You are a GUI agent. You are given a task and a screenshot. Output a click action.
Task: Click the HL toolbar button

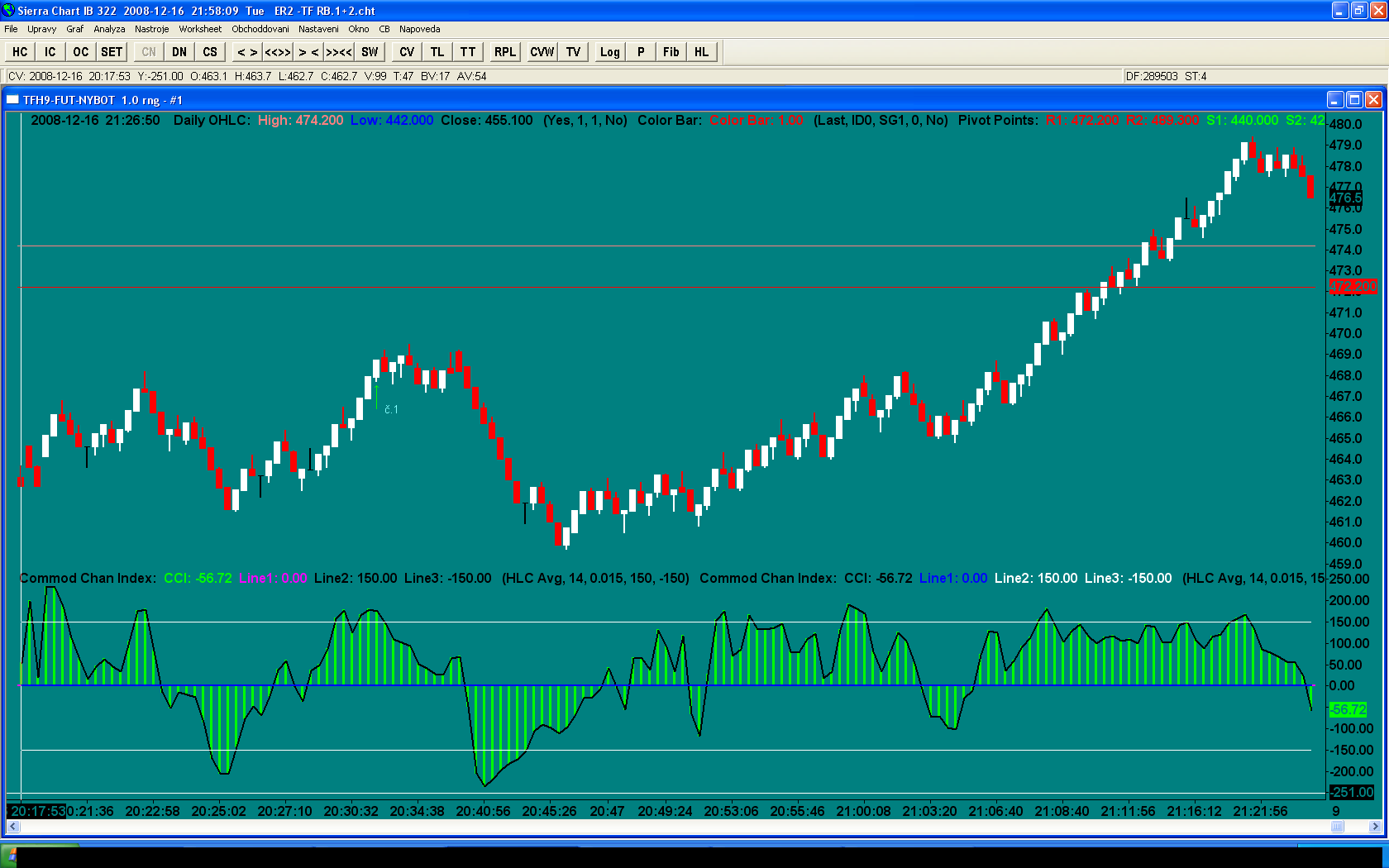click(701, 52)
